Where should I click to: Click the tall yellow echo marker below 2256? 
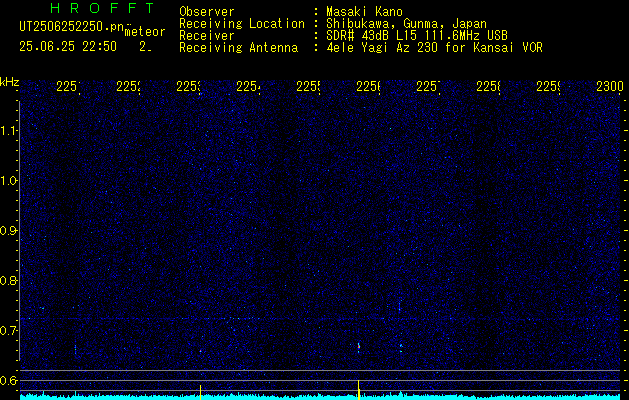(358, 390)
